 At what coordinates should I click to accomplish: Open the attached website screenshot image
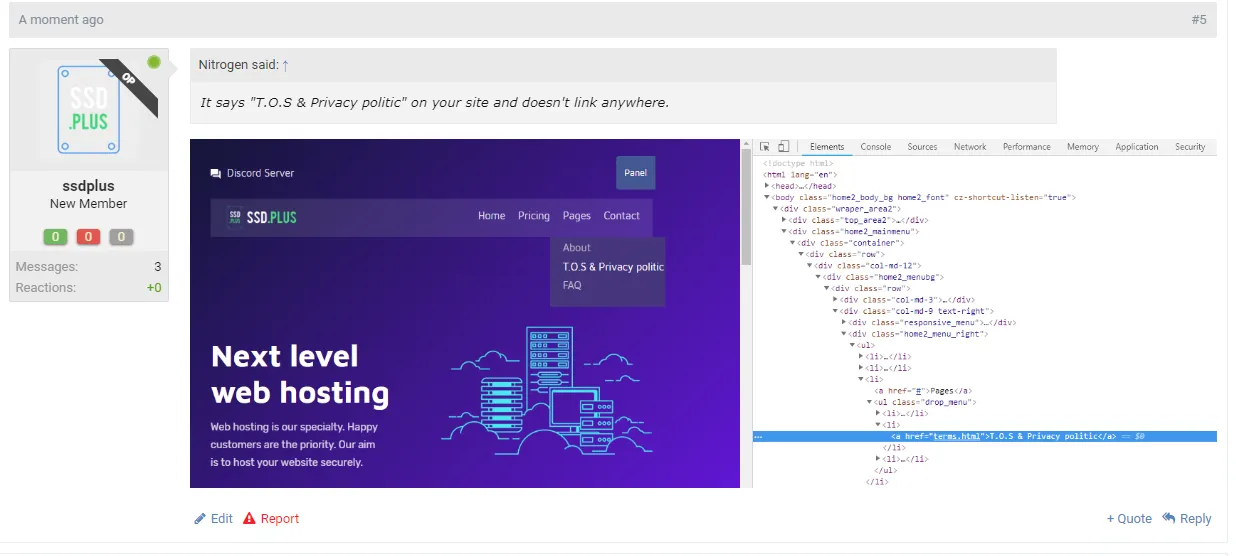[x=703, y=313]
